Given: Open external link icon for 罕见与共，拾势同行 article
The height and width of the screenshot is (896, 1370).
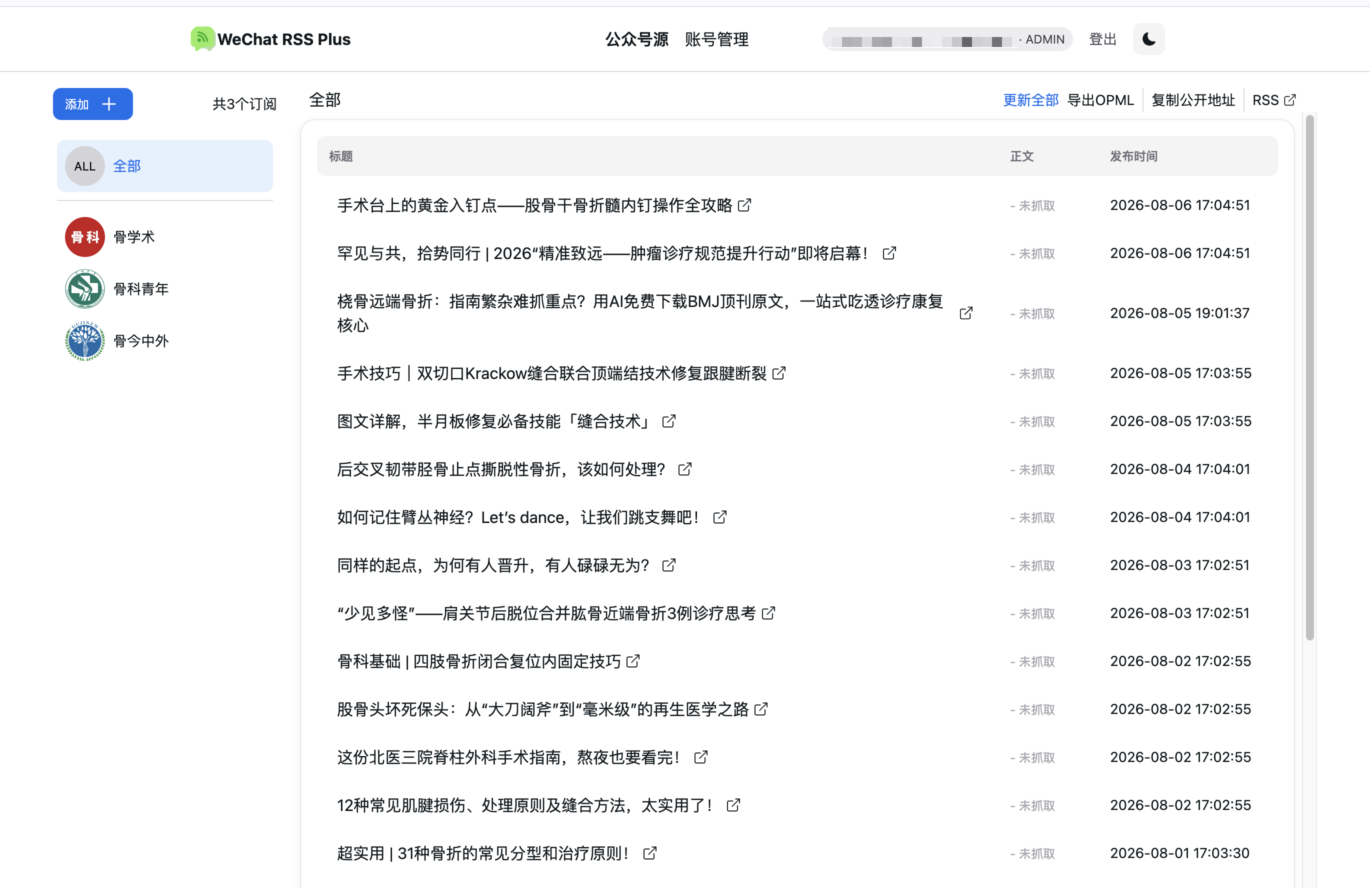Looking at the screenshot, I should 889,253.
